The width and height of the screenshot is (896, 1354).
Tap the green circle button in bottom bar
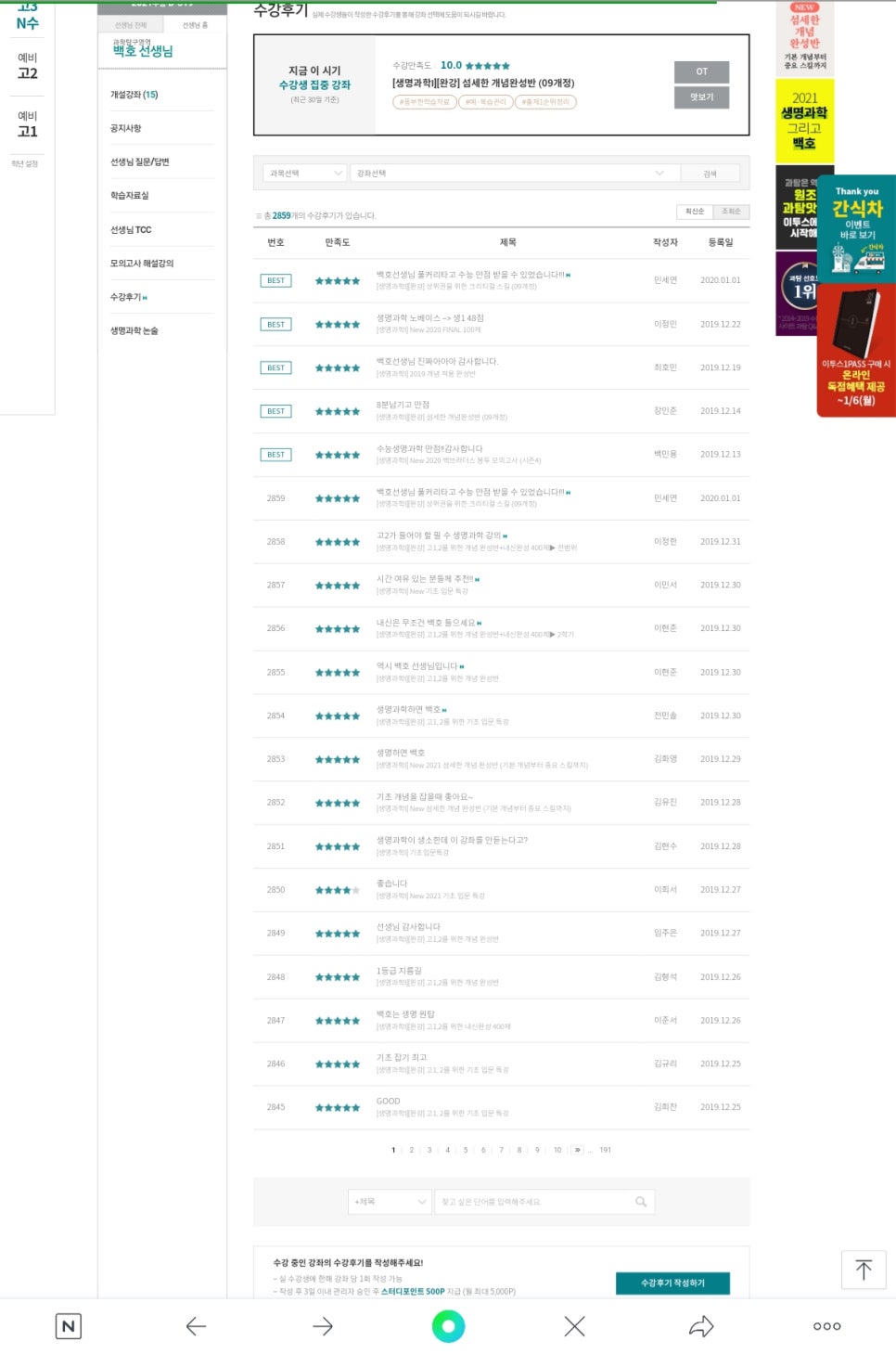coord(448,1326)
